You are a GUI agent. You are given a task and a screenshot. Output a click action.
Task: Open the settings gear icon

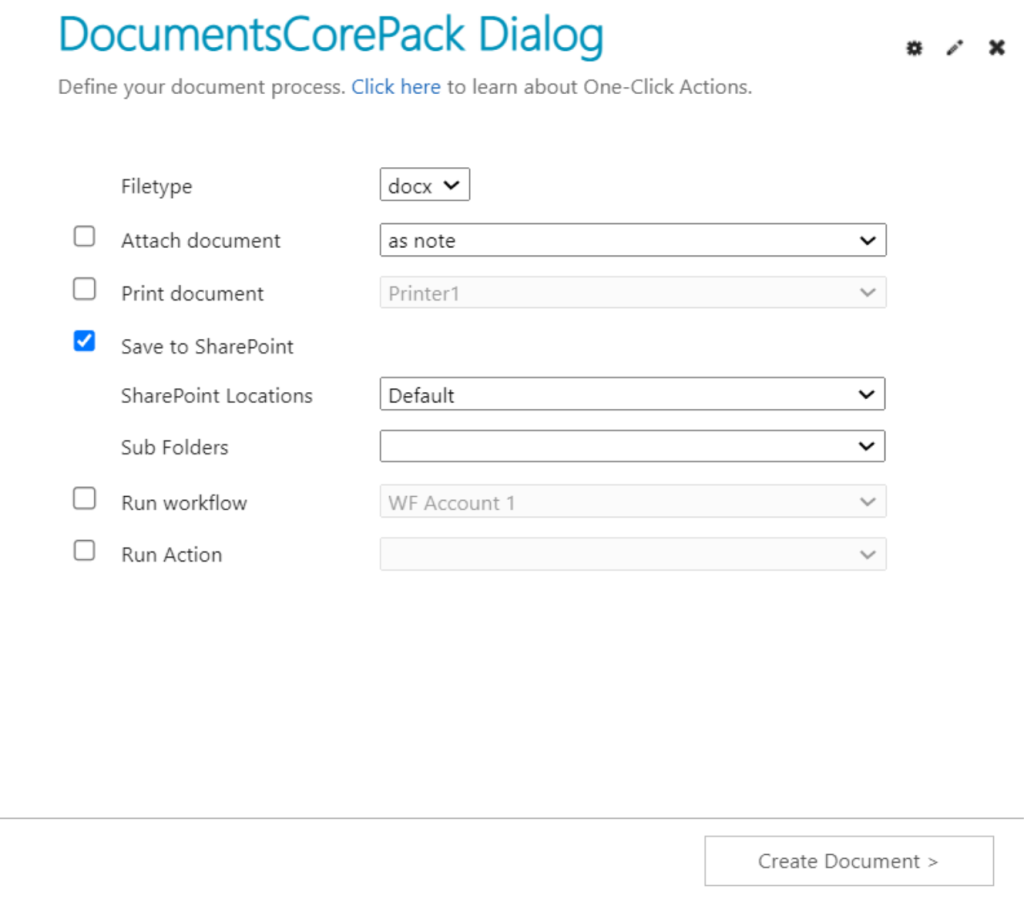pos(914,47)
